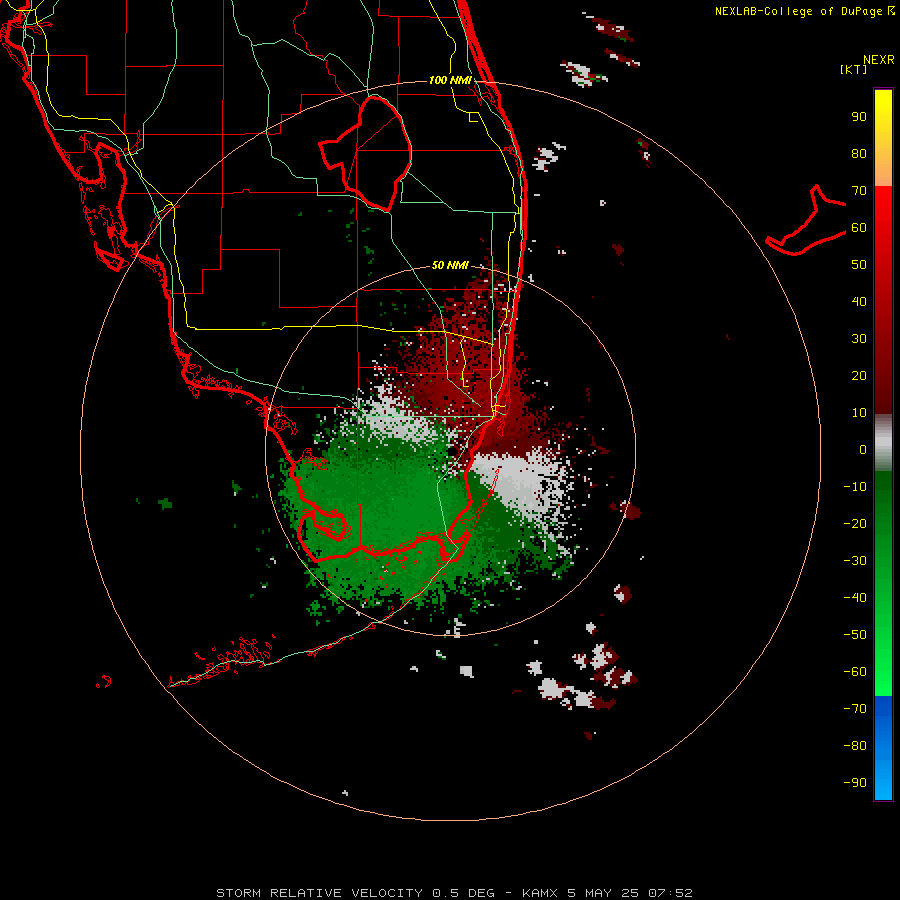Click the -70 value on the velocity scale
The width and height of the screenshot is (900, 900).
(855, 709)
